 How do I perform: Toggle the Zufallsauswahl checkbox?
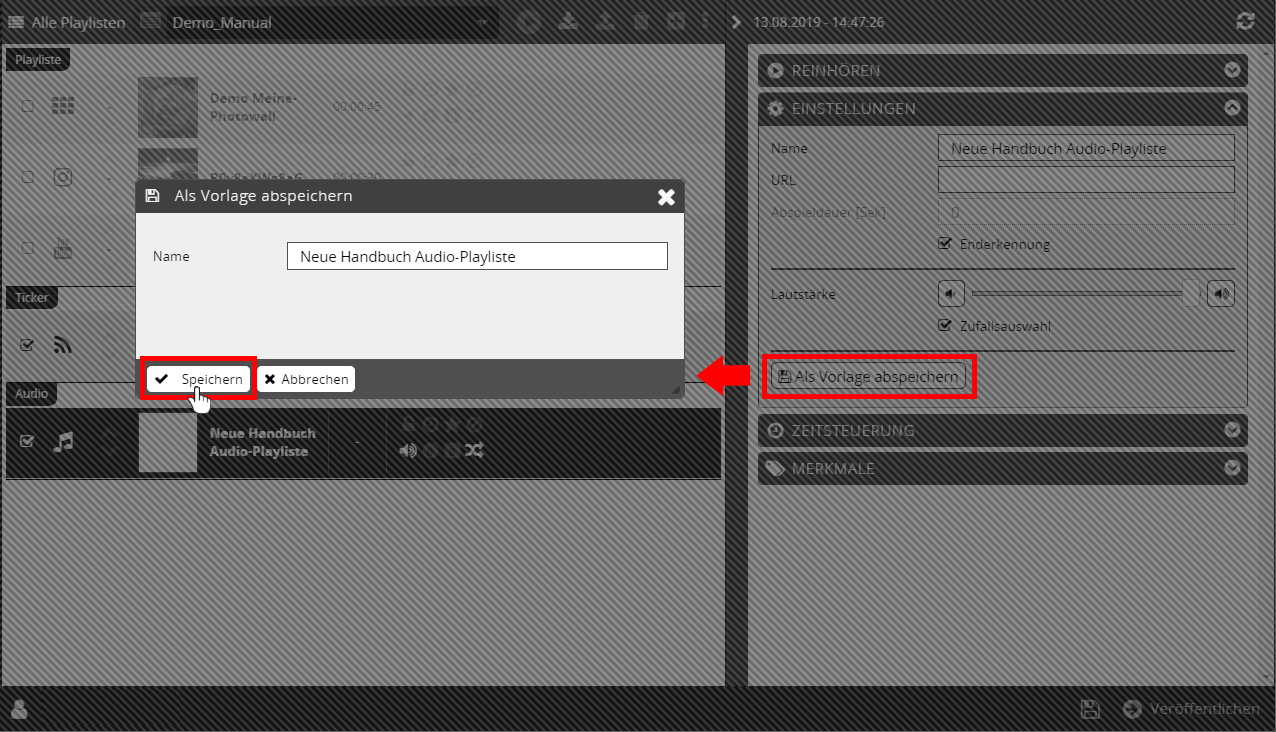click(x=945, y=326)
